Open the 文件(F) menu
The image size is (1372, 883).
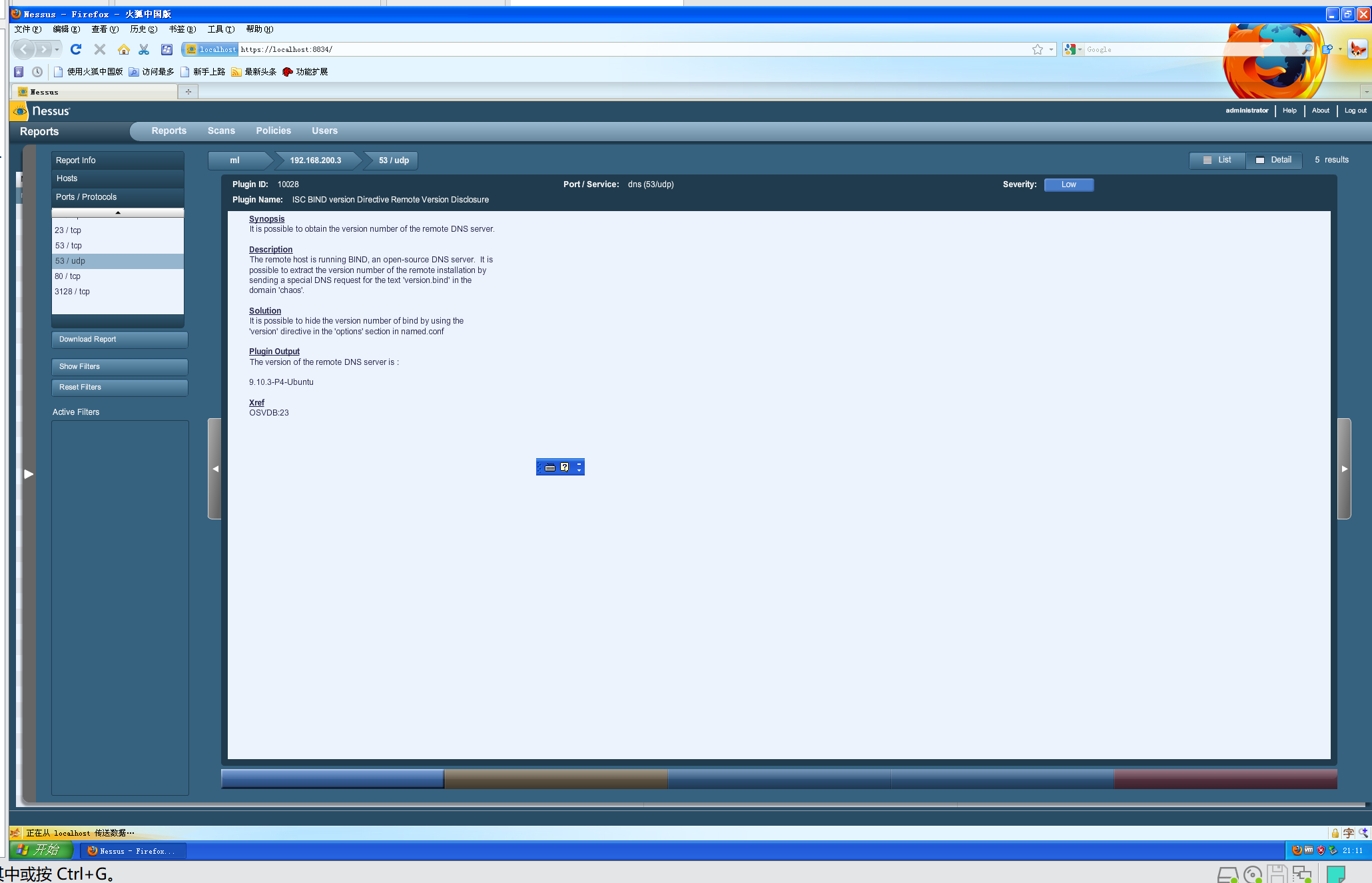coord(28,29)
